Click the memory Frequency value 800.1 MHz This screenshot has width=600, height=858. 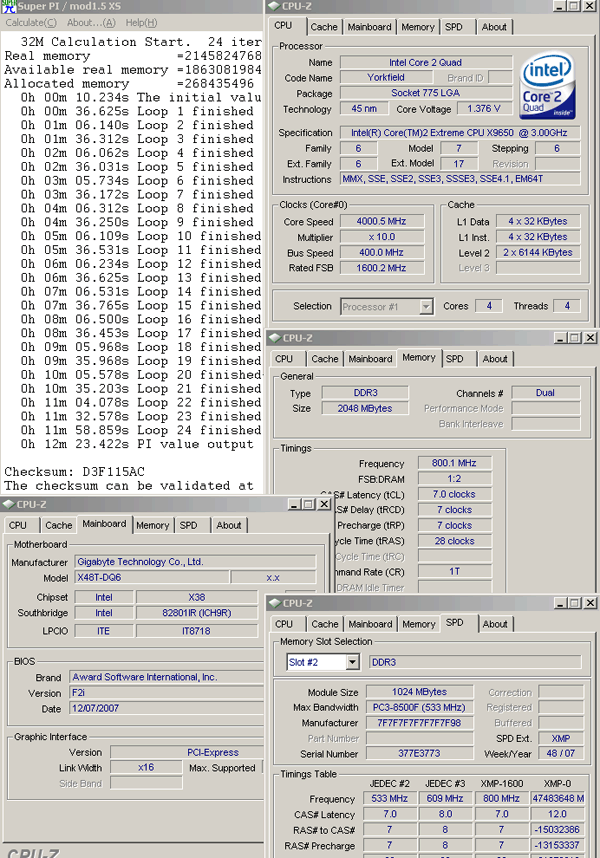coord(455,463)
